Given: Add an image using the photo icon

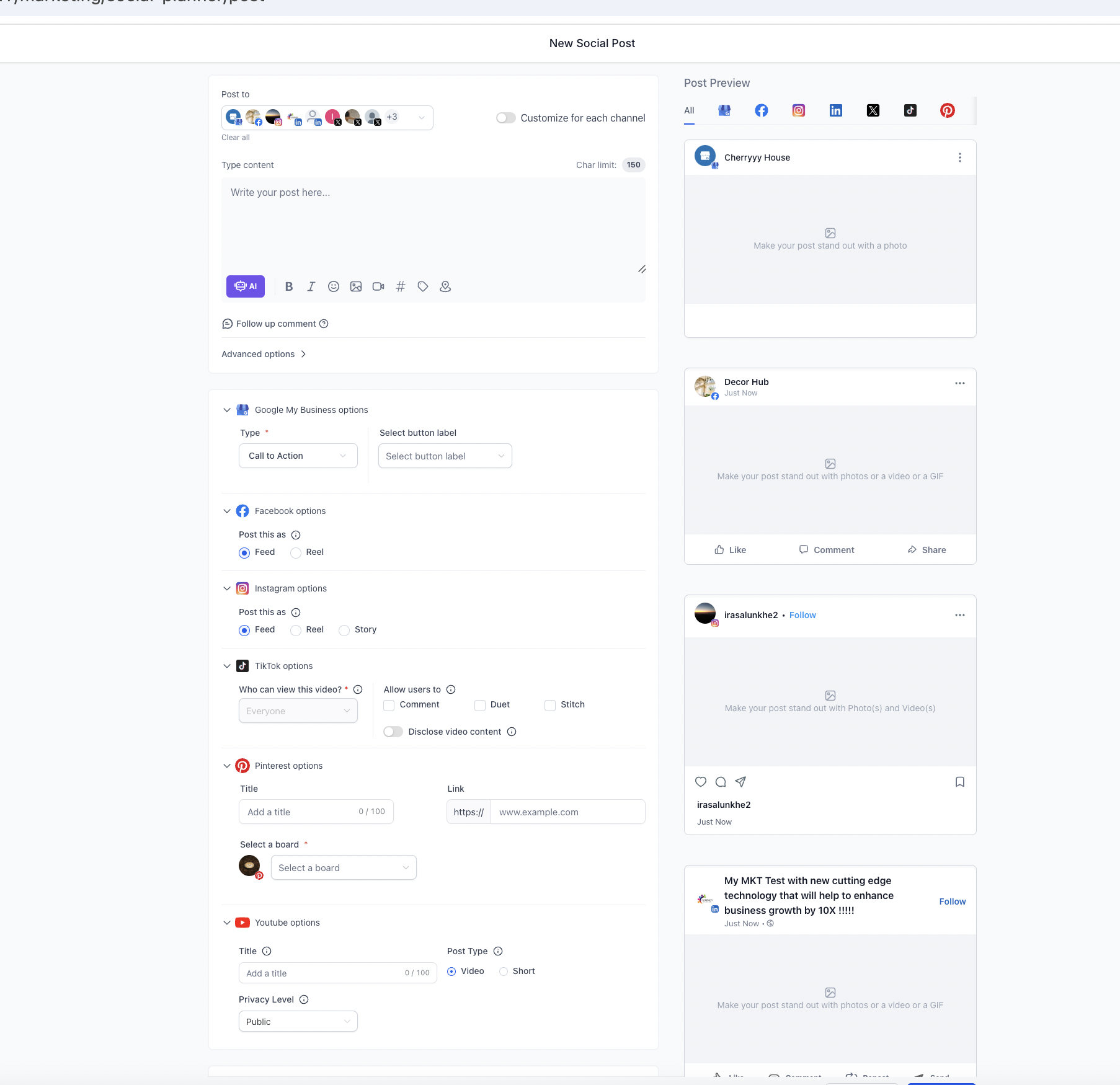Looking at the screenshot, I should (356, 286).
